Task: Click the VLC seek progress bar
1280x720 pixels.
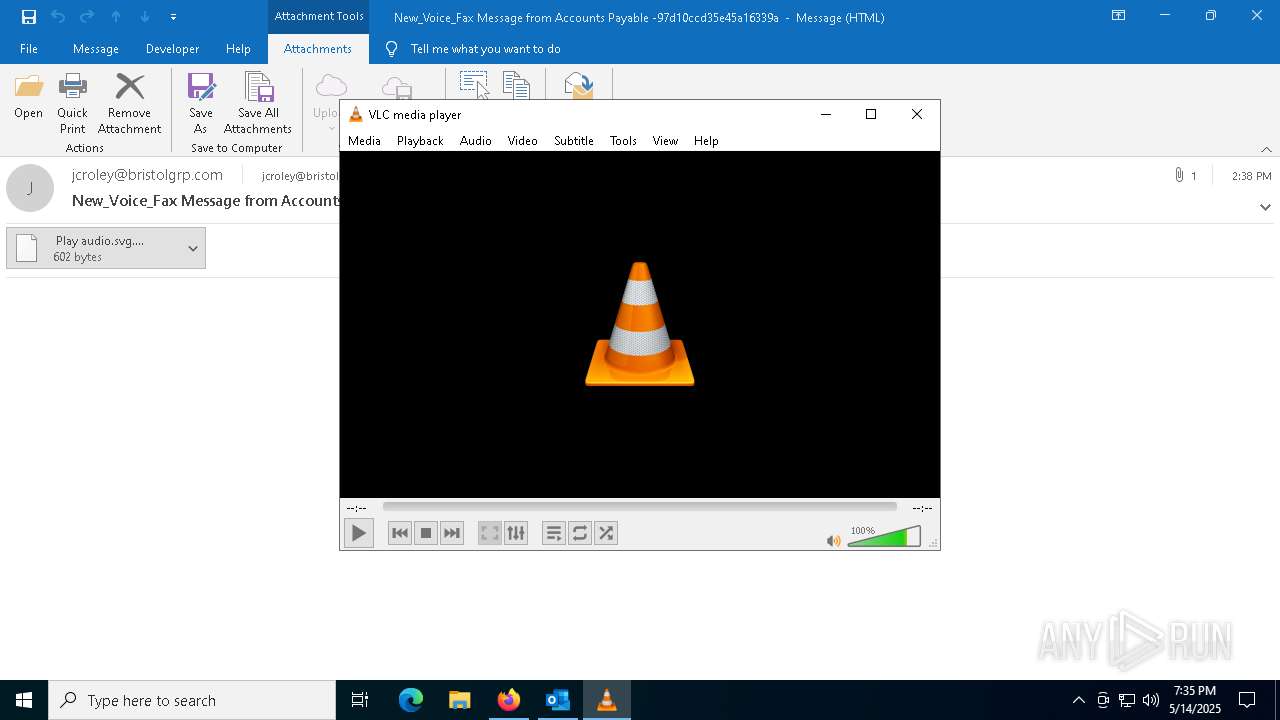Action: [640, 507]
